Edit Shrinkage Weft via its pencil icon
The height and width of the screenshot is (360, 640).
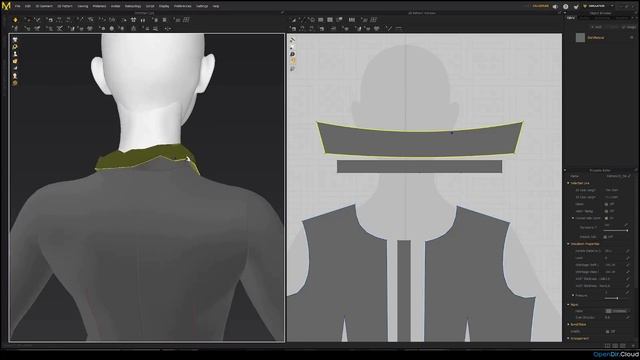[x=627, y=264]
